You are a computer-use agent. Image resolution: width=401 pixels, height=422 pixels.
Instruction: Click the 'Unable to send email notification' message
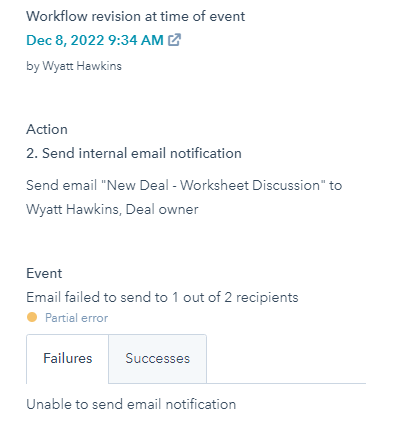131,404
